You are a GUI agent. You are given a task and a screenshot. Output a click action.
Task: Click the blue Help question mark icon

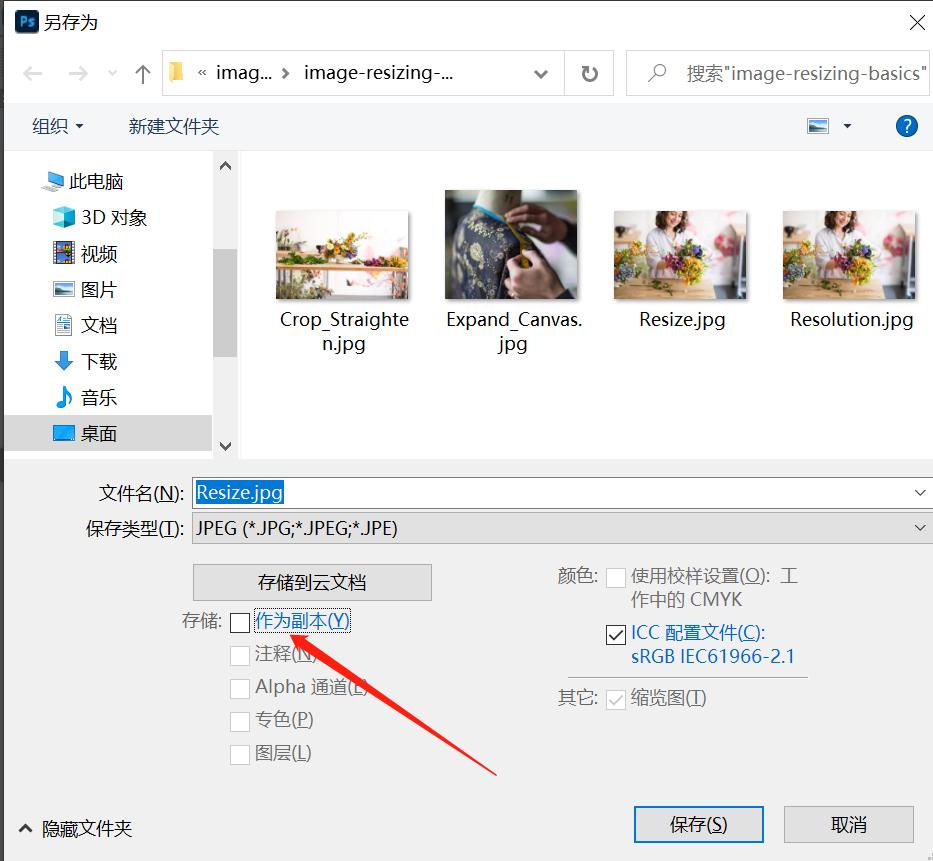tap(905, 126)
